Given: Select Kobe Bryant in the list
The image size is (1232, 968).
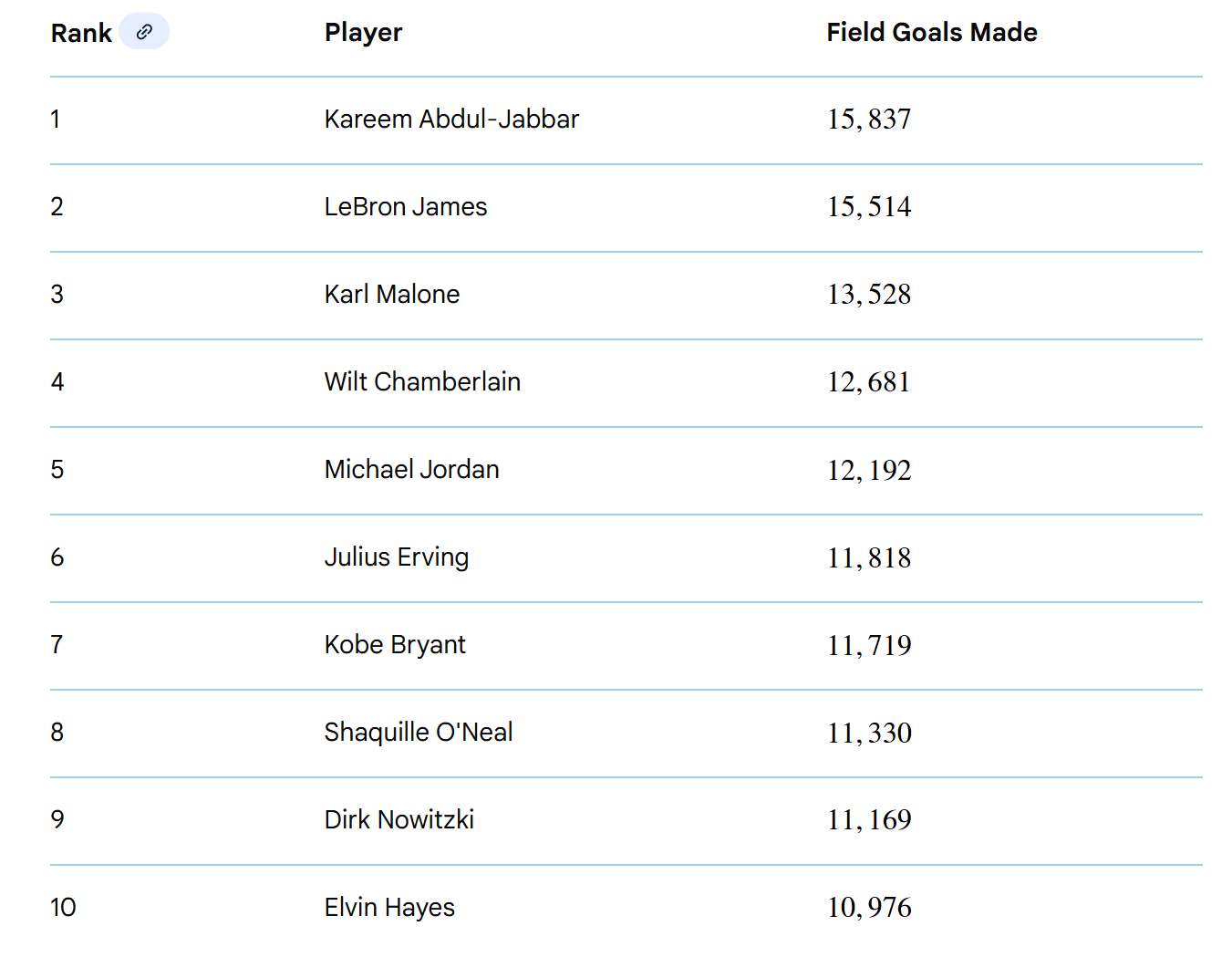Looking at the screenshot, I should 395,645.
